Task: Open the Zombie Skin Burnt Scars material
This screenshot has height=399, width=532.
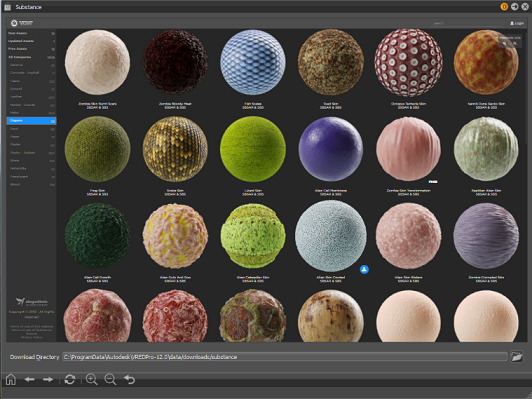Action: tap(97, 62)
